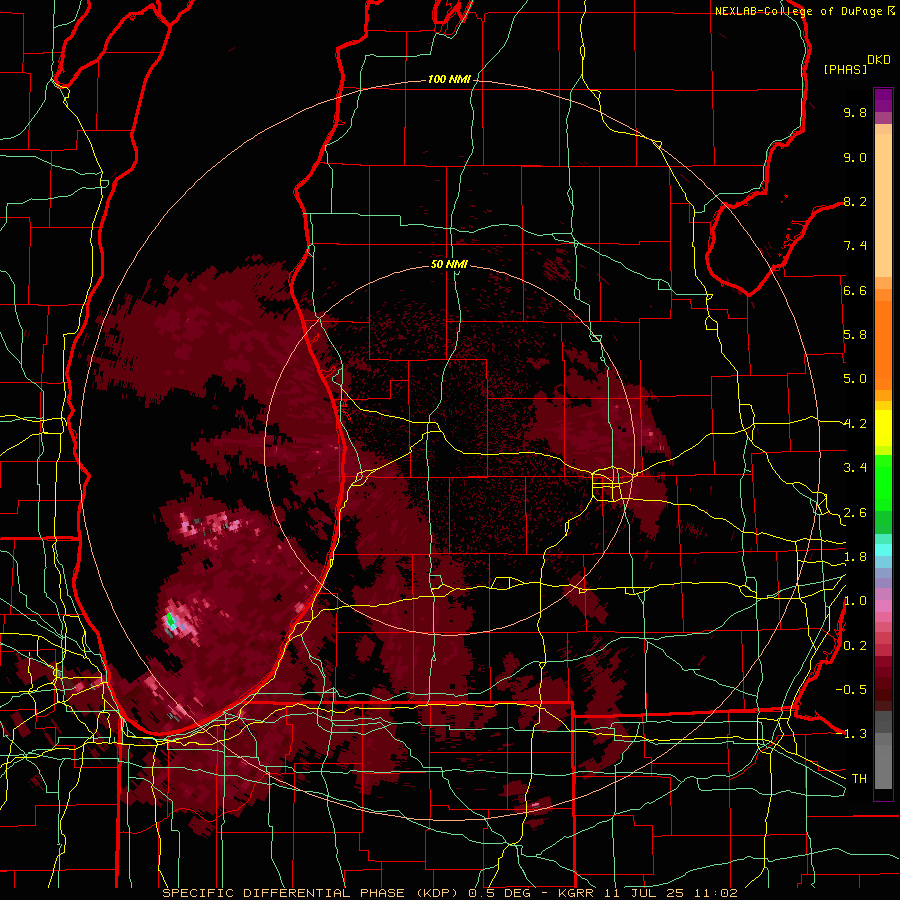Image resolution: width=900 pixels, height=900 pixels.
Task: Click the 0.2 scale value
Action: point(855,646)
